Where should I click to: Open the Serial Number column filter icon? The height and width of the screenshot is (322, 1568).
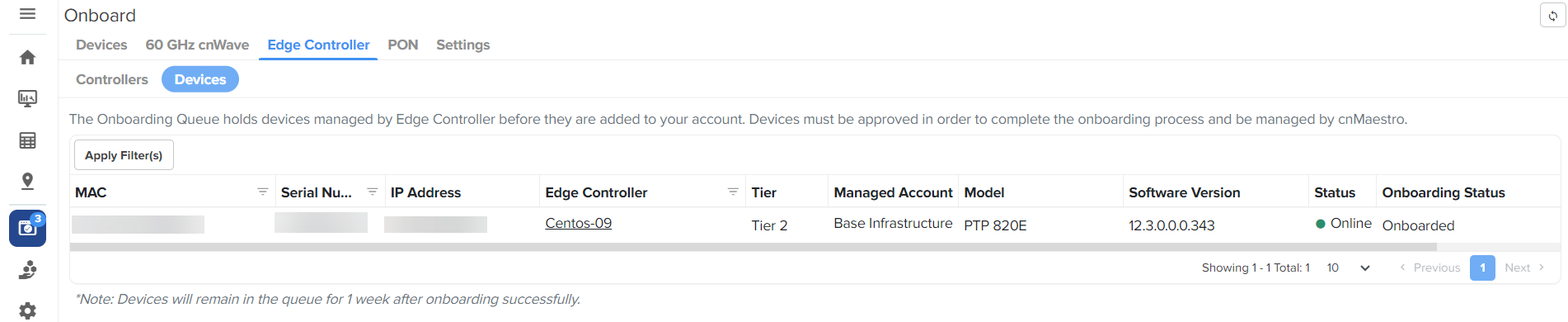point(372,192)
